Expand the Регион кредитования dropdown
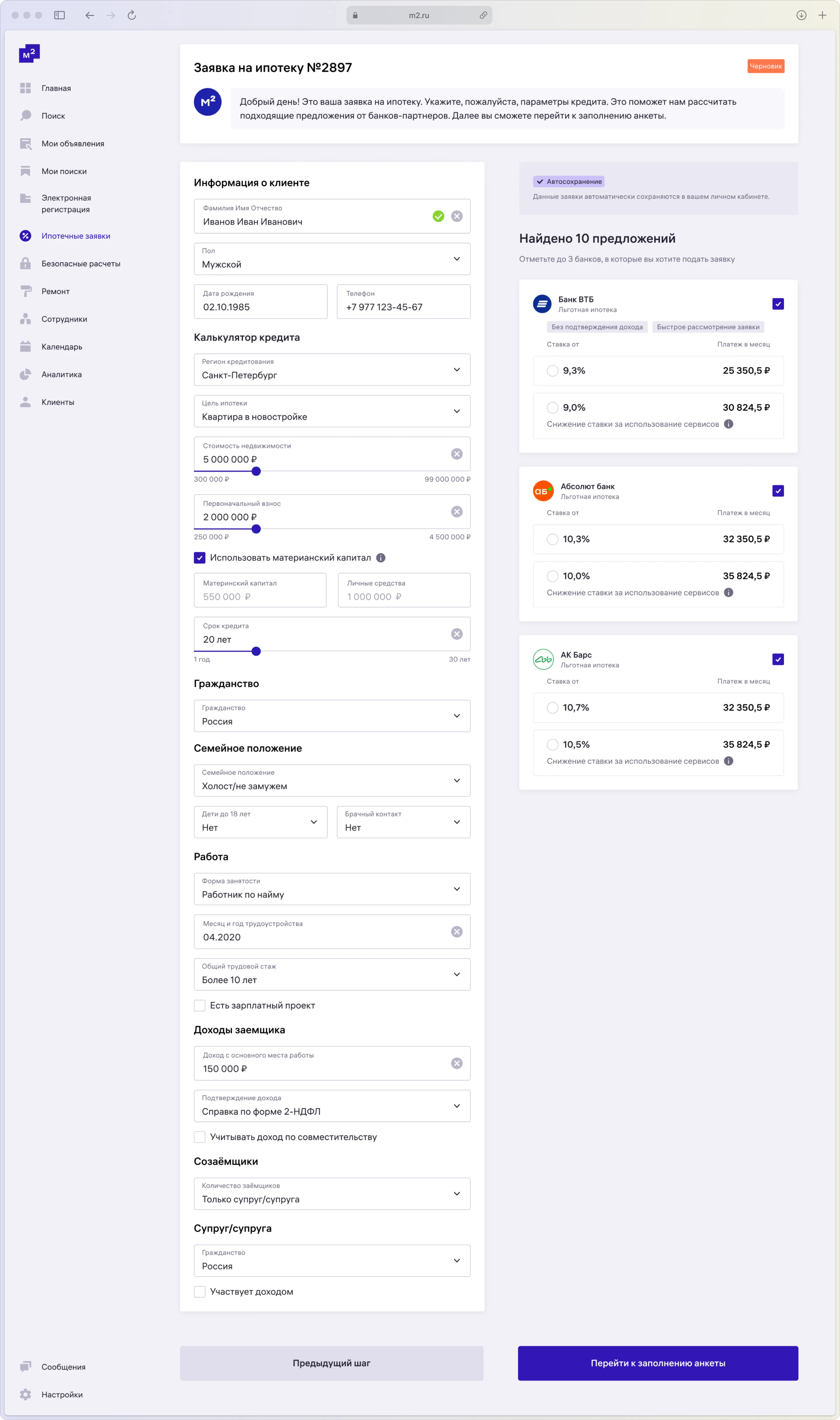The width and height of the screenshot is (840, 1420). coord(332,370)
